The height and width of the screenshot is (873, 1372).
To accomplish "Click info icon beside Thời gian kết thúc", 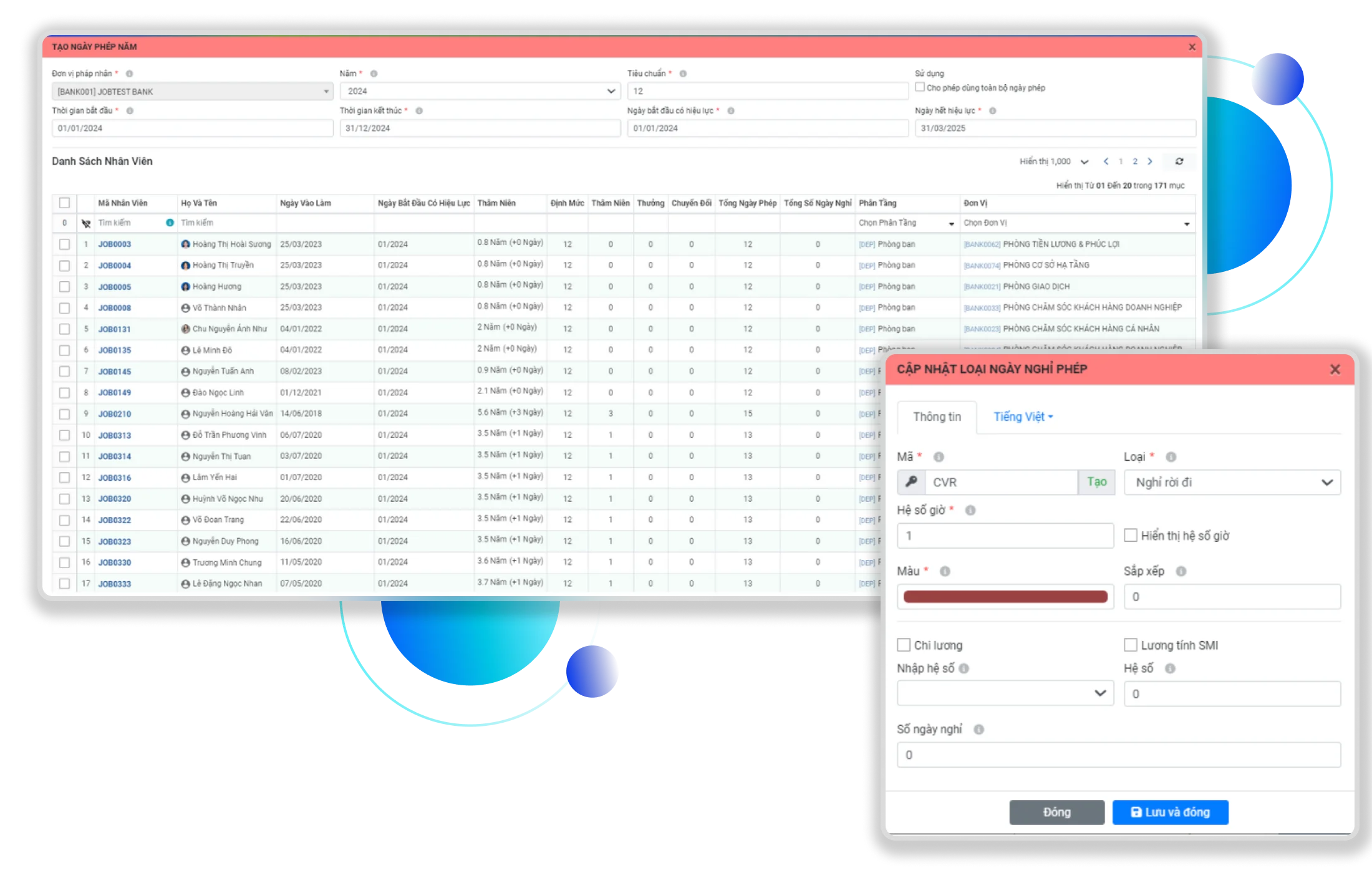I will click(419, 111).
